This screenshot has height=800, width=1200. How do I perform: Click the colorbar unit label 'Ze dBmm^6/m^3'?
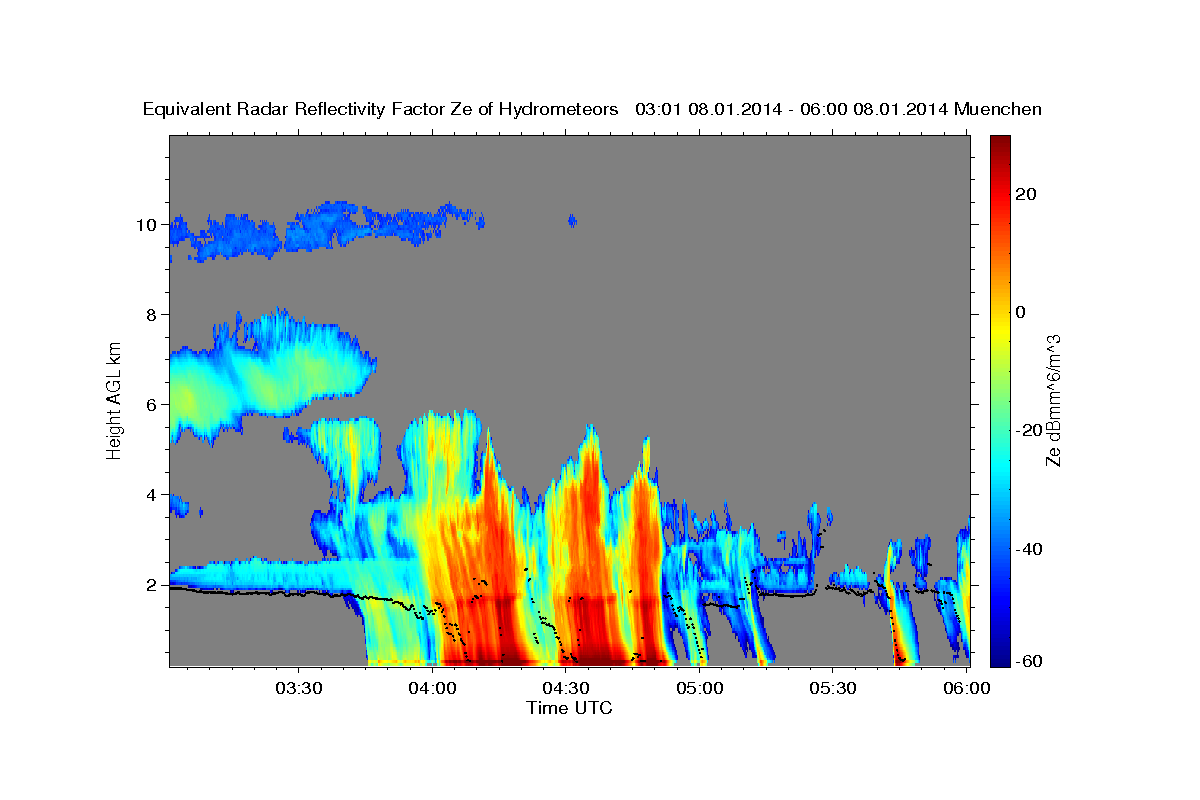pos(1053,400)
